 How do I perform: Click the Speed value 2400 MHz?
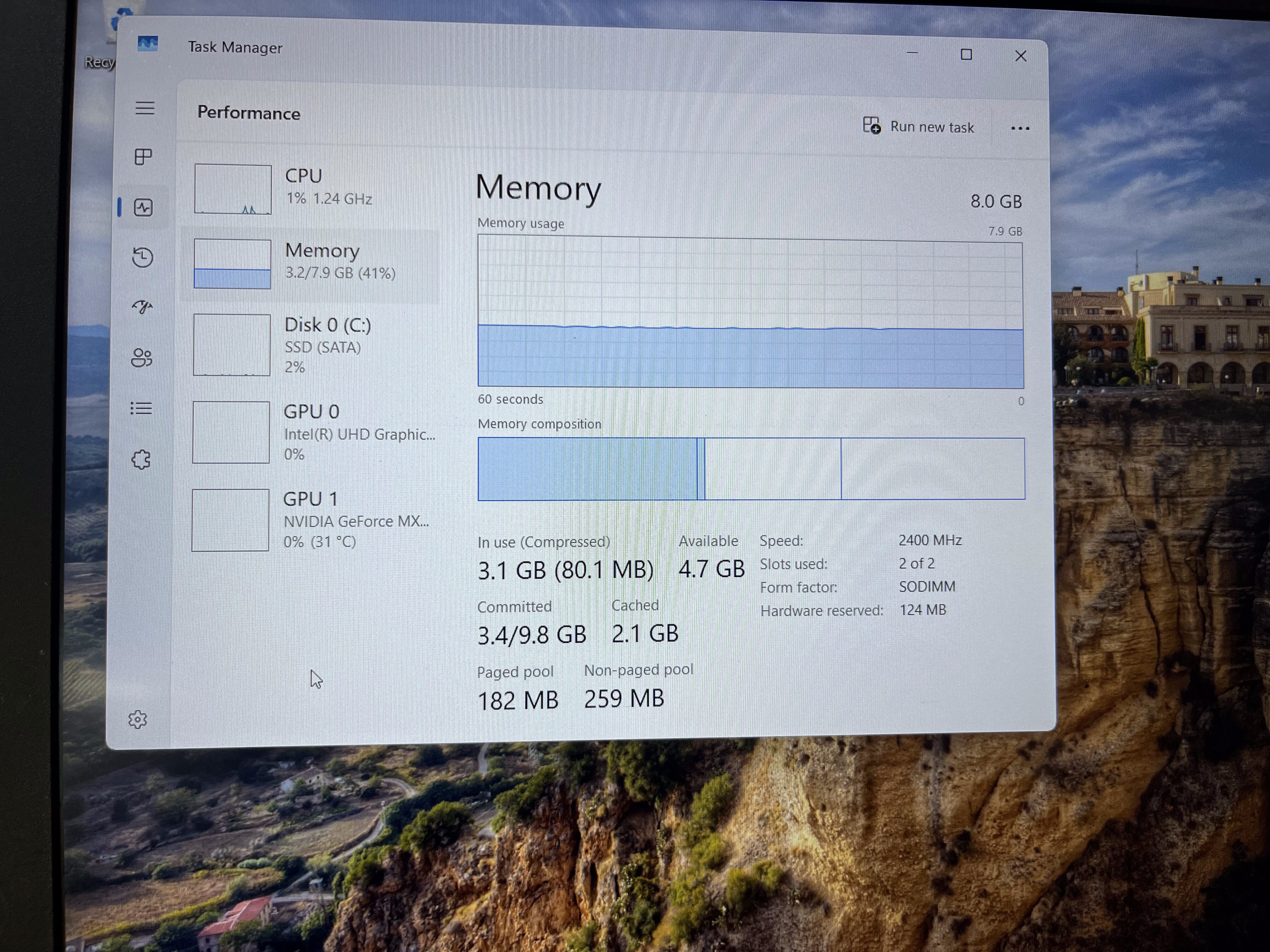point(930,540)
